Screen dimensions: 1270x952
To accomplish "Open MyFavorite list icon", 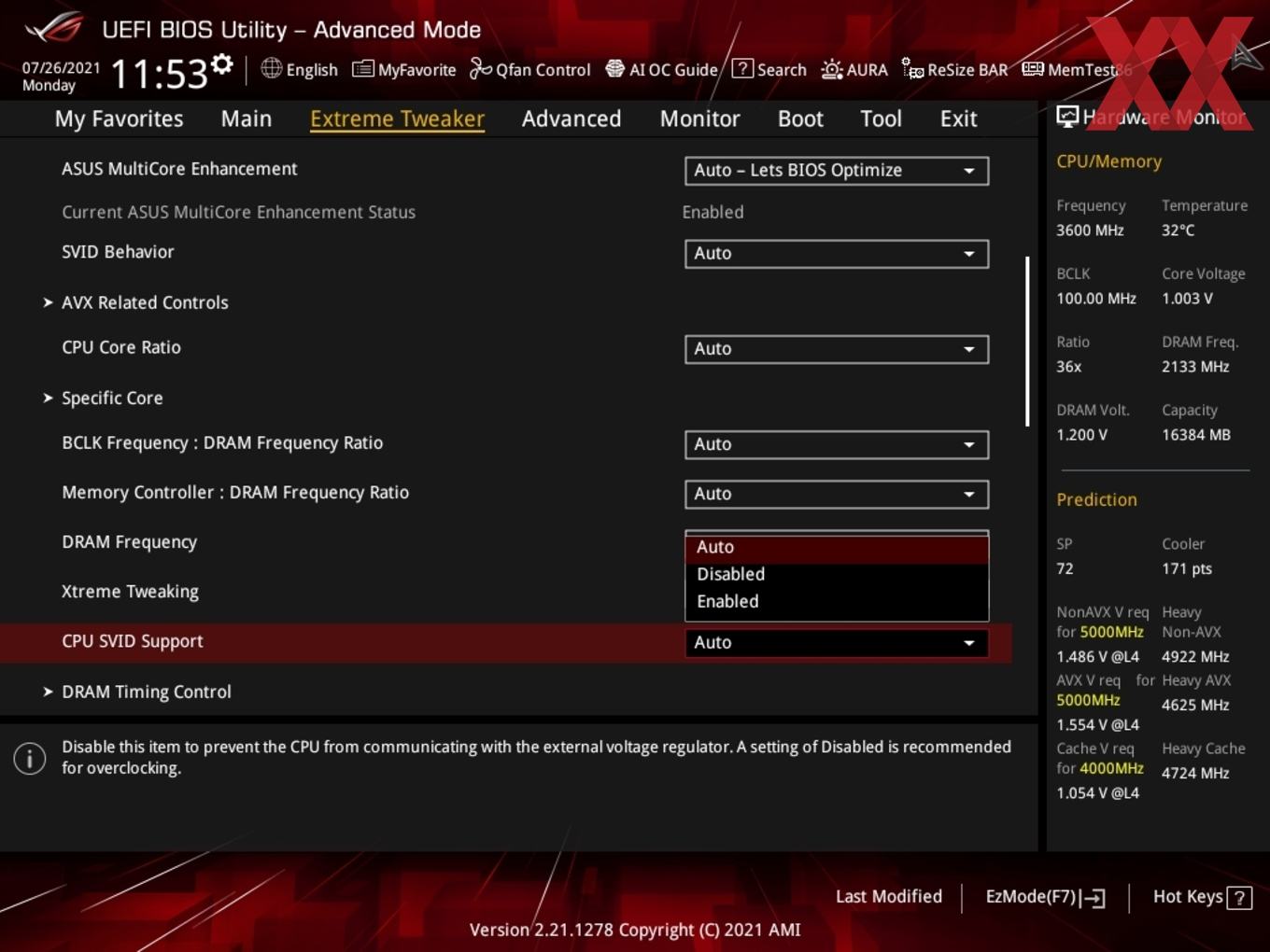I will click(362, 69).
